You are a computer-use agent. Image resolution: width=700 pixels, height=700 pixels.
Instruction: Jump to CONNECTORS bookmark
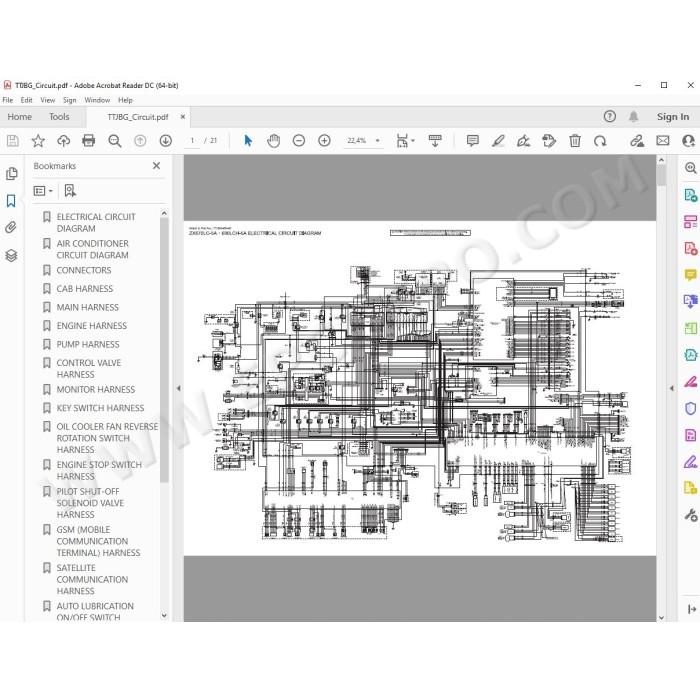pos(84,271)
